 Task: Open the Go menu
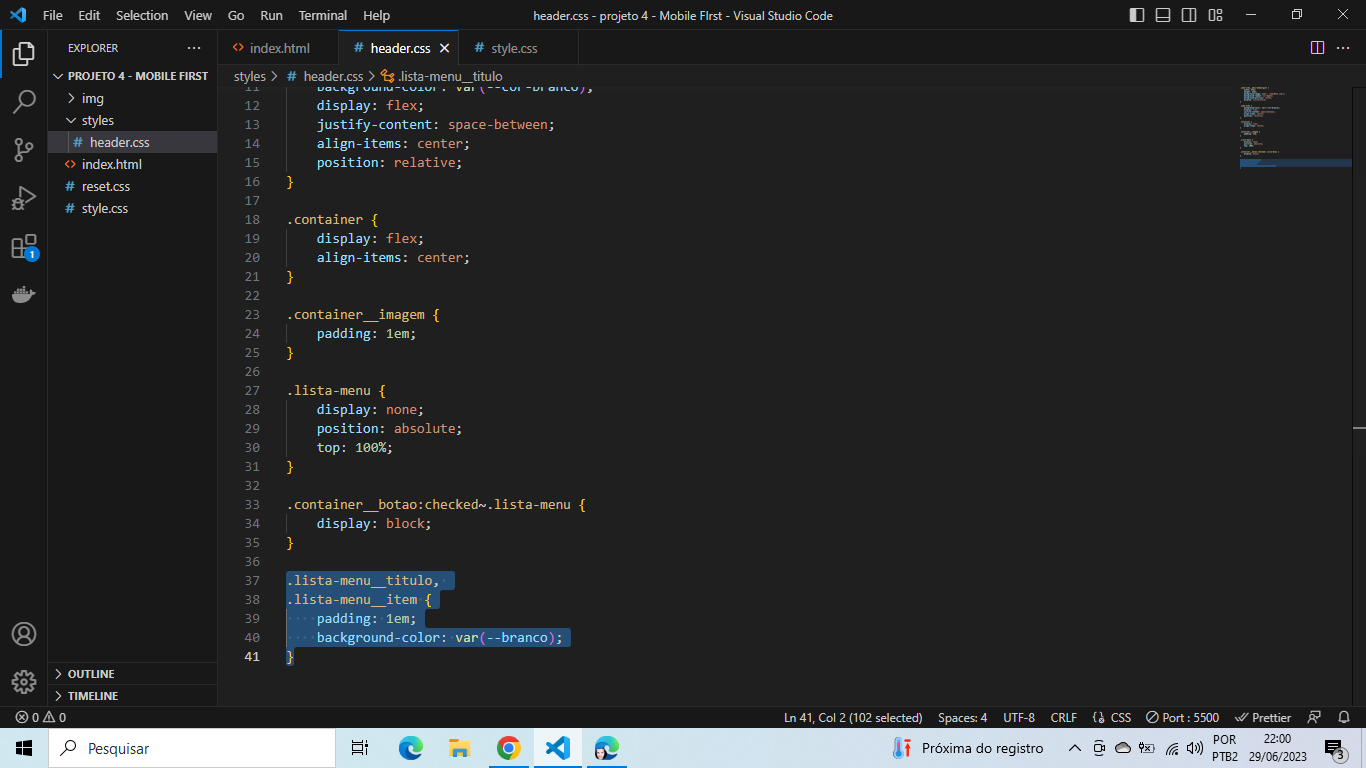coord(236,15)
